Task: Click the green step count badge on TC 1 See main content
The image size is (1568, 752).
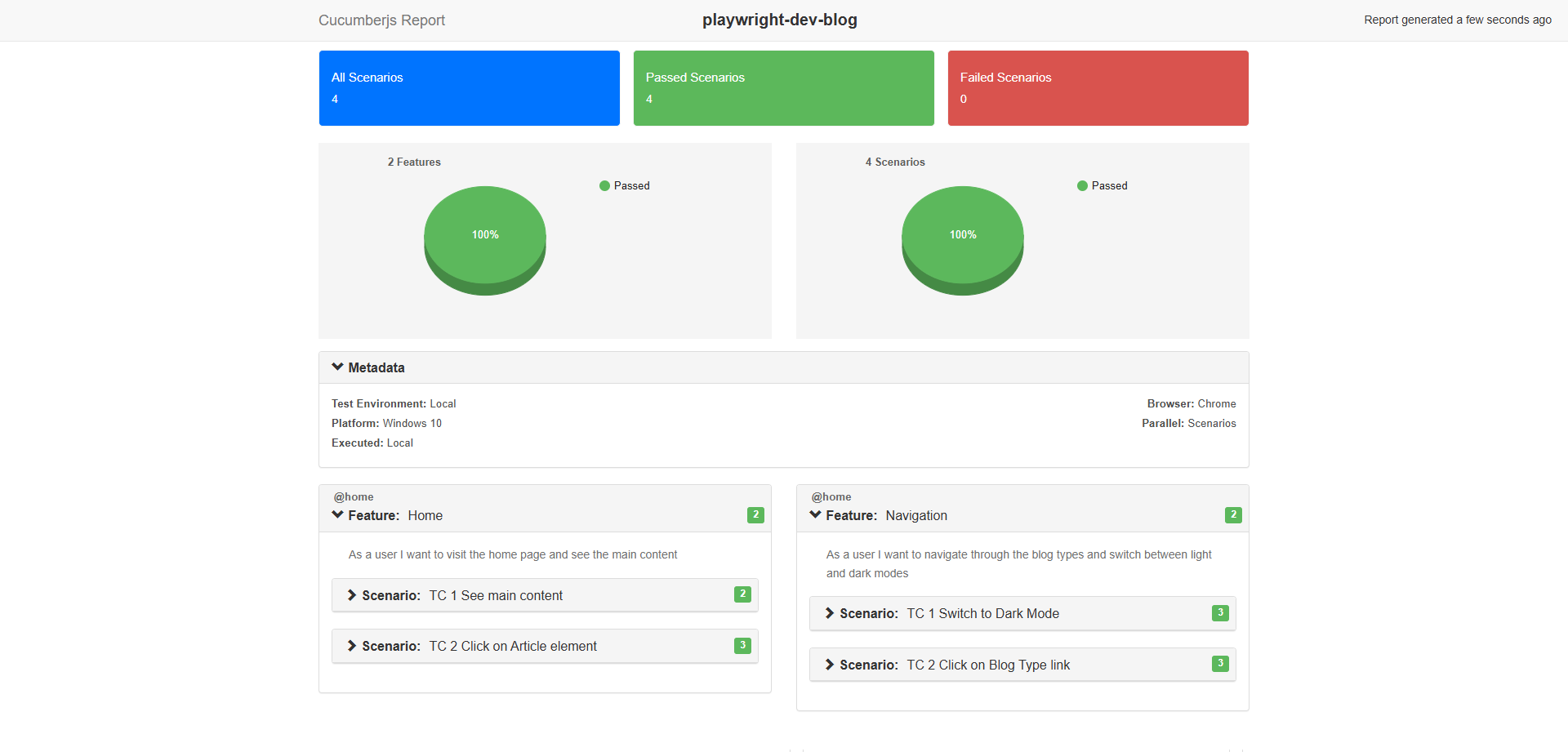Action: click(x=742, y=594)
